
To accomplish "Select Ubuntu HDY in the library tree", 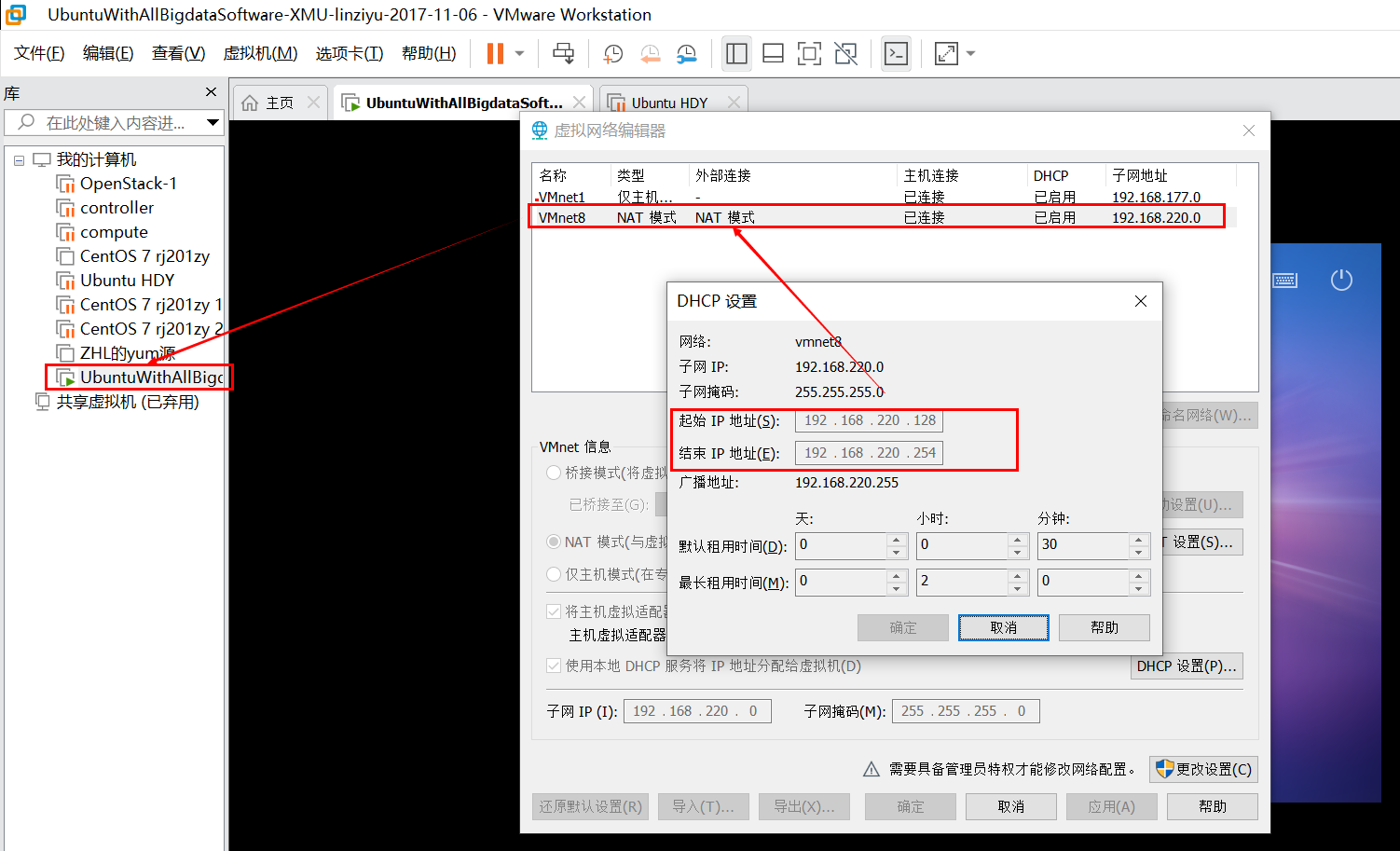I will coord(127,281).
